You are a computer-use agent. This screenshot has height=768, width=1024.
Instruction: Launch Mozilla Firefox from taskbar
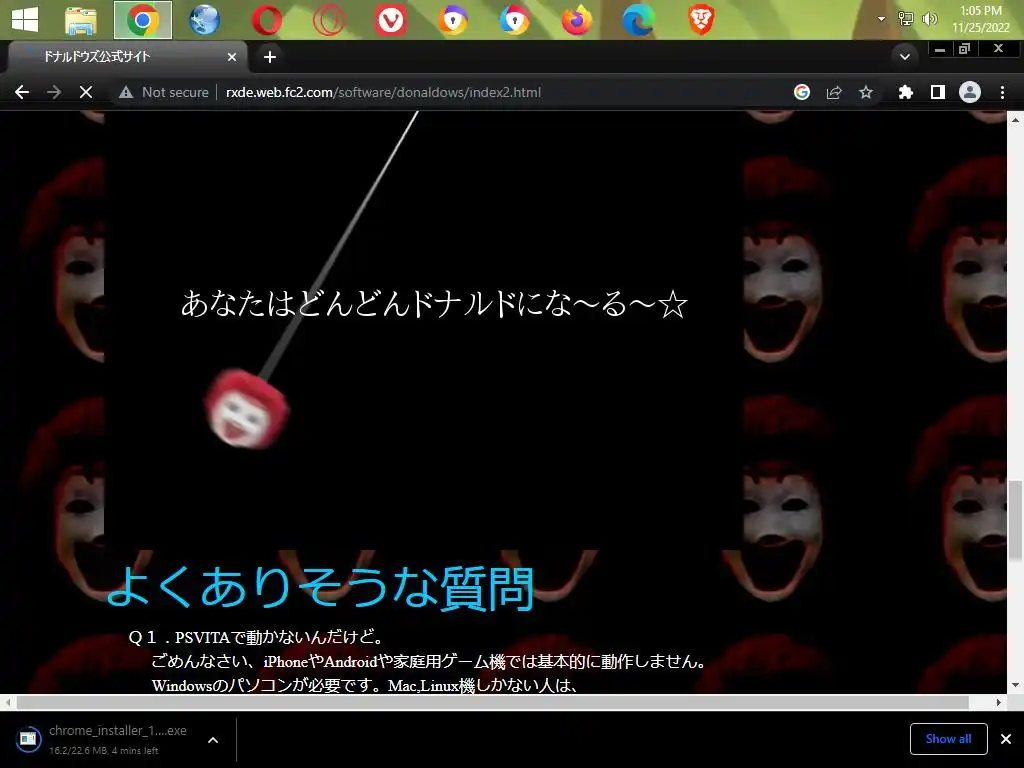pos(577,20)
